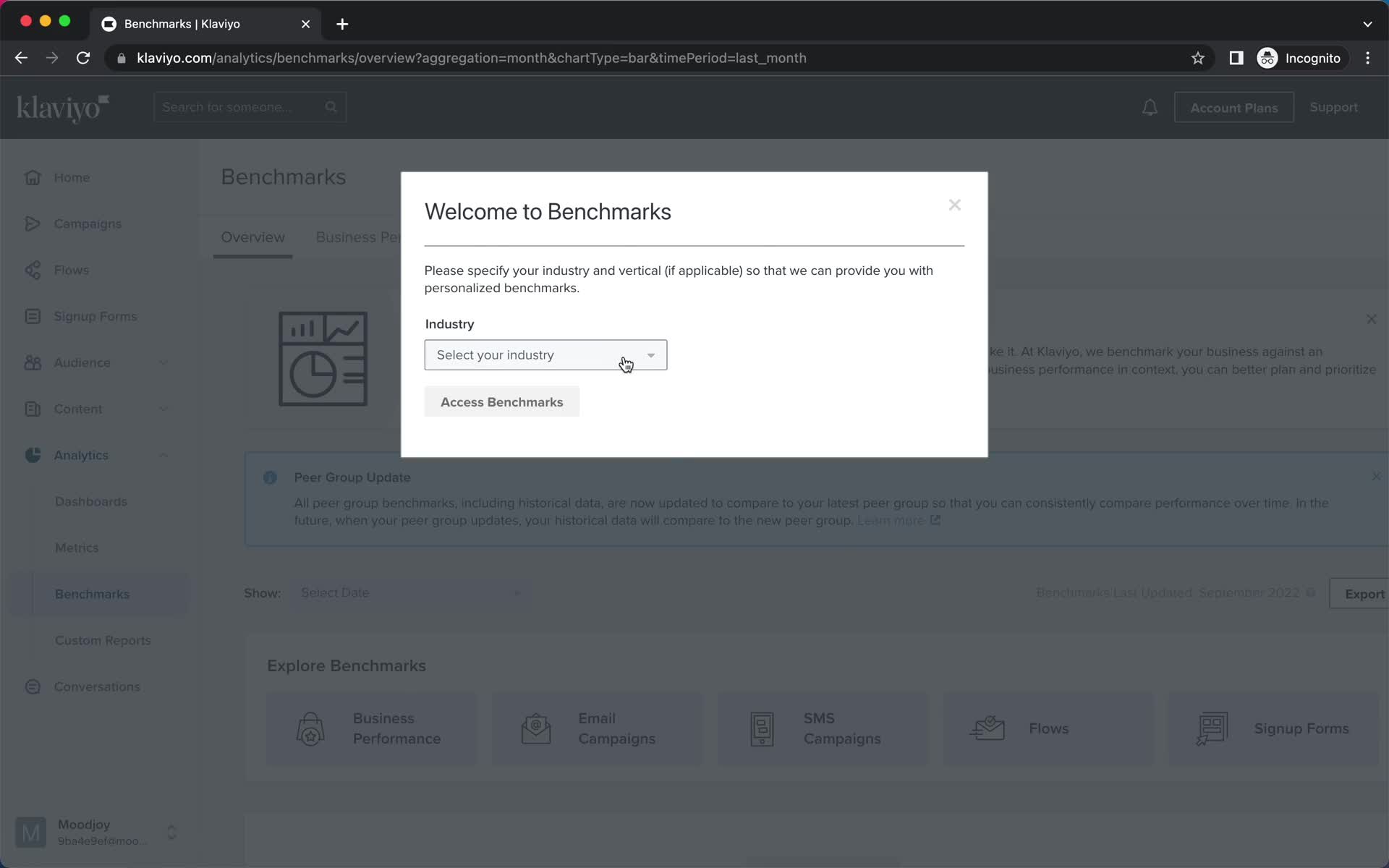Expand the Content section chevron

163,409
